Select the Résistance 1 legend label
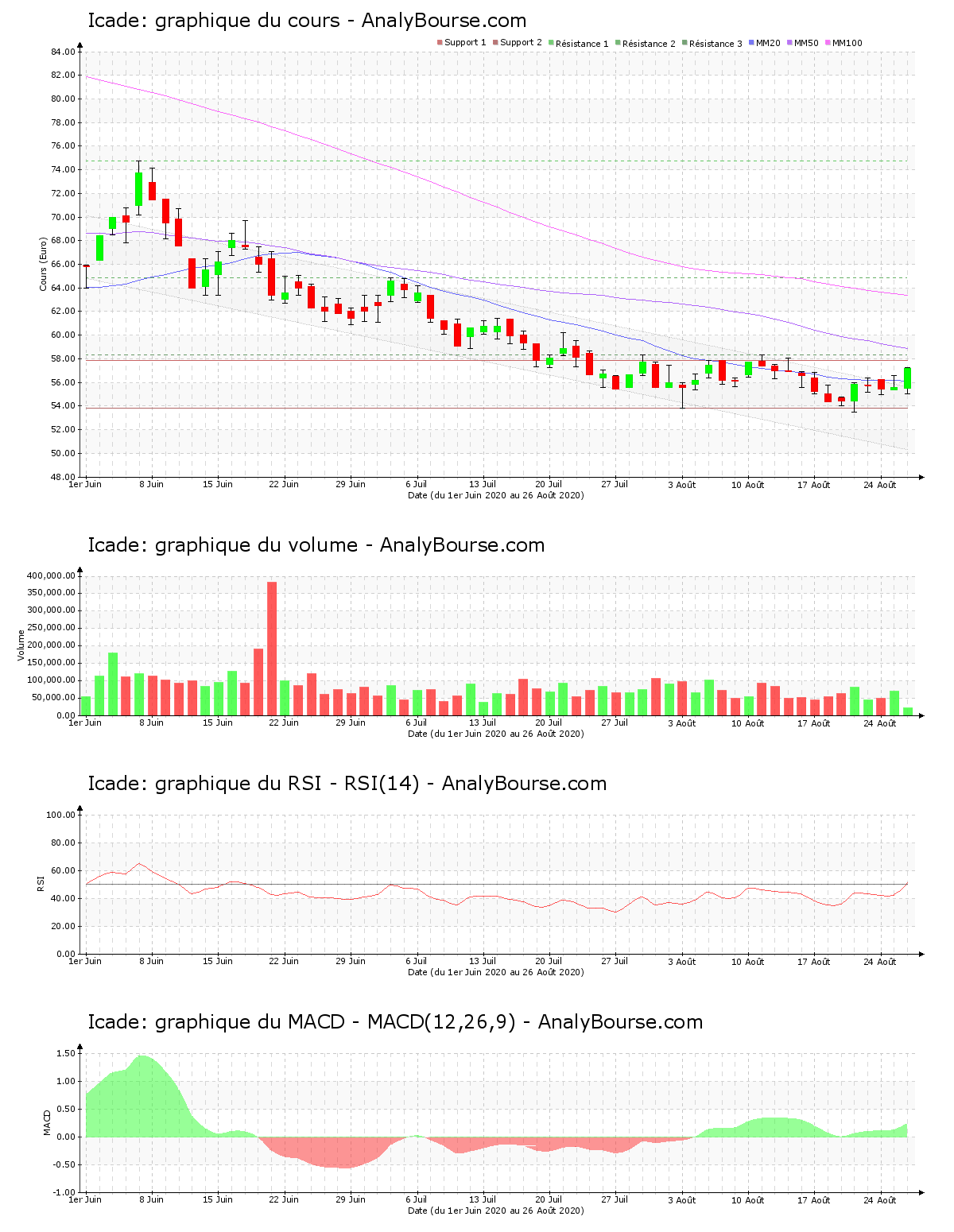 click(x=582, y=44)
